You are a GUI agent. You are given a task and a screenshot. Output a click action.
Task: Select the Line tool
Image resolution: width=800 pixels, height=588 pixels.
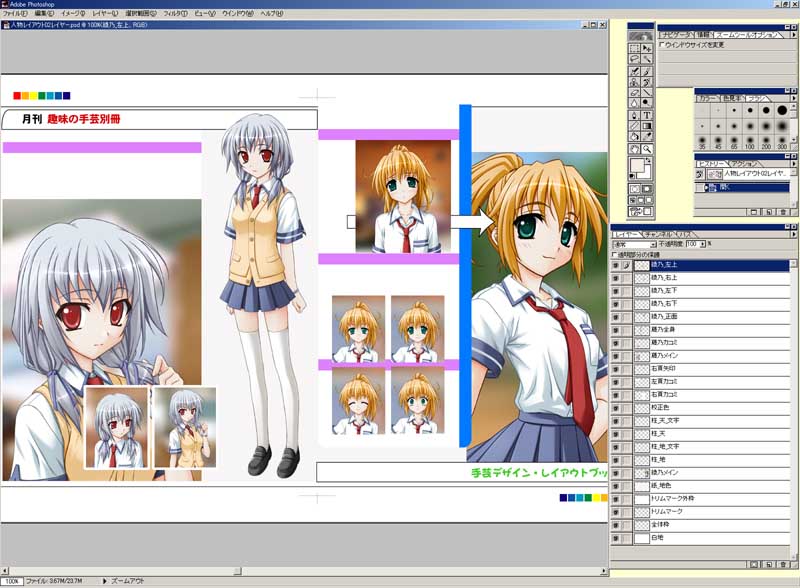[x=647, y=93]
